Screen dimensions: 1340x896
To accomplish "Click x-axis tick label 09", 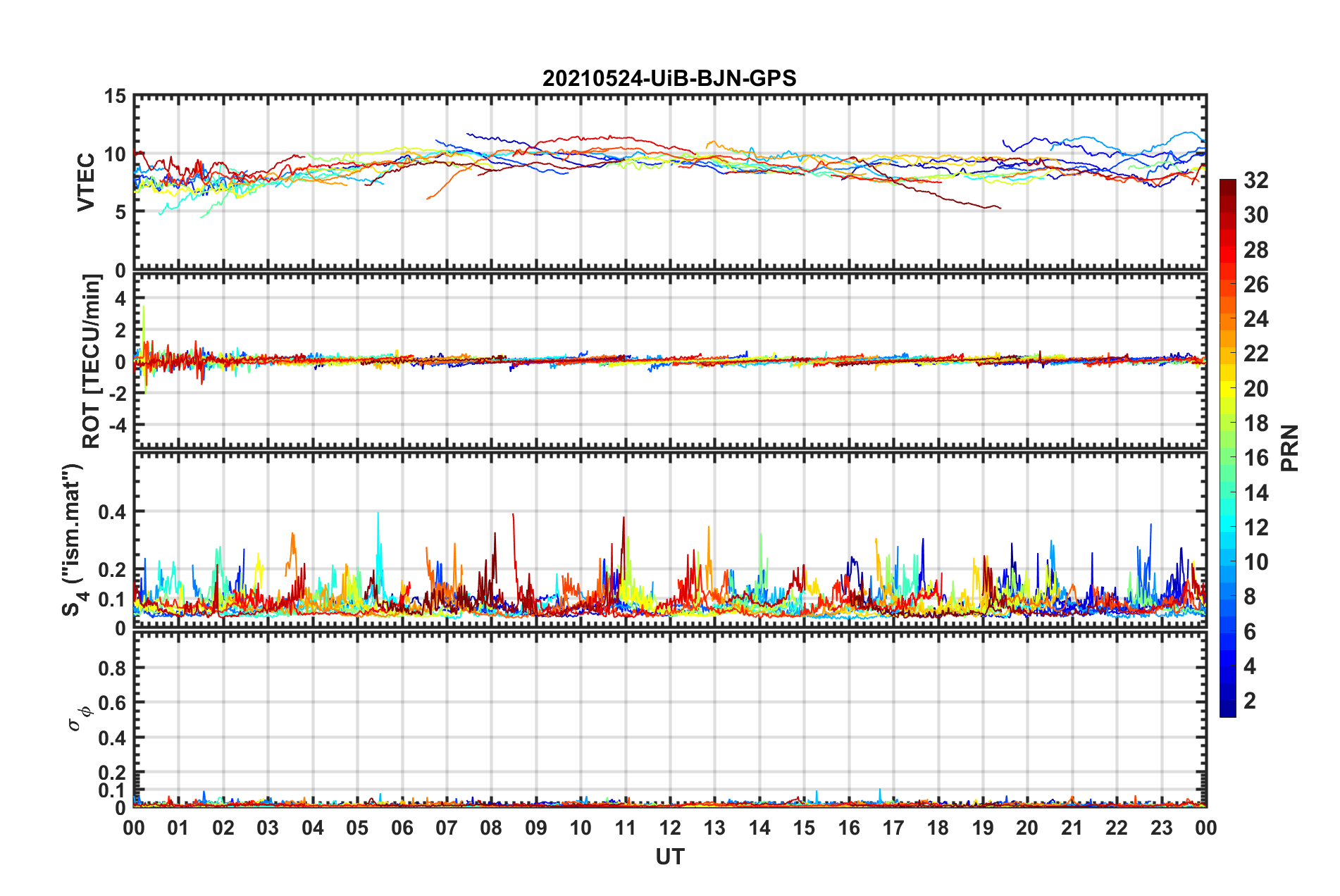I will click(x=536, y=828).
